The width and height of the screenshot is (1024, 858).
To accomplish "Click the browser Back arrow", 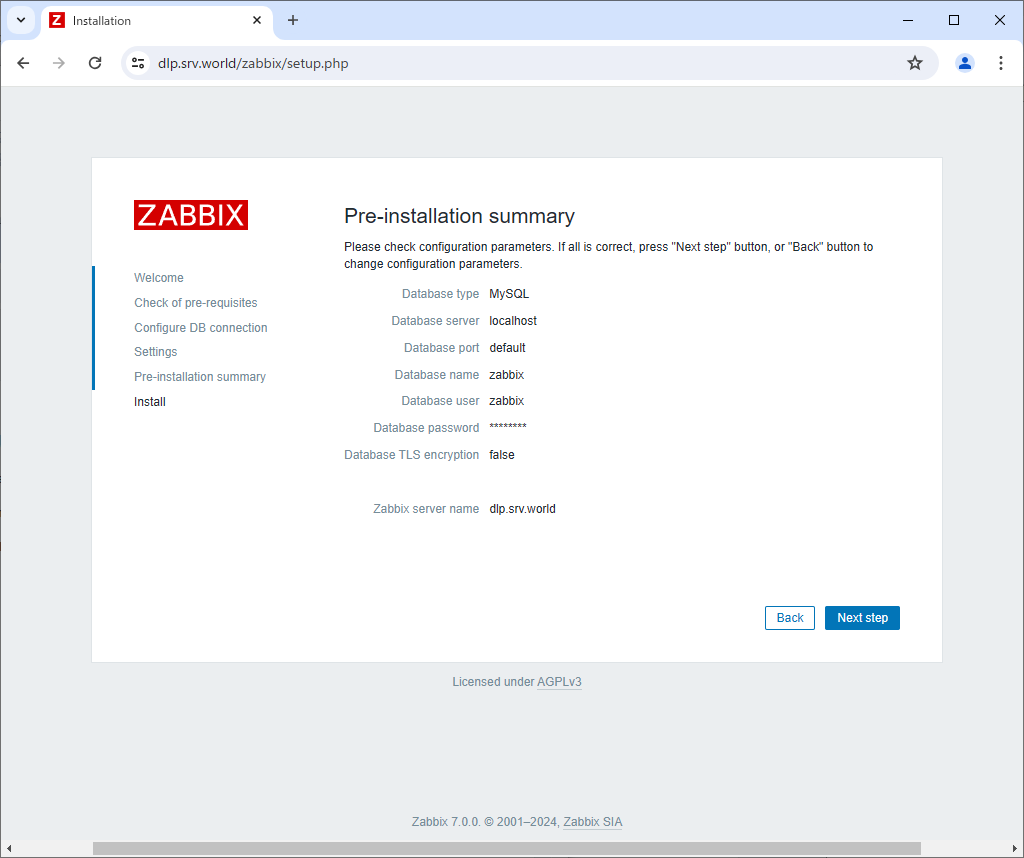I will pyautogui.click(x=24, y=63).
